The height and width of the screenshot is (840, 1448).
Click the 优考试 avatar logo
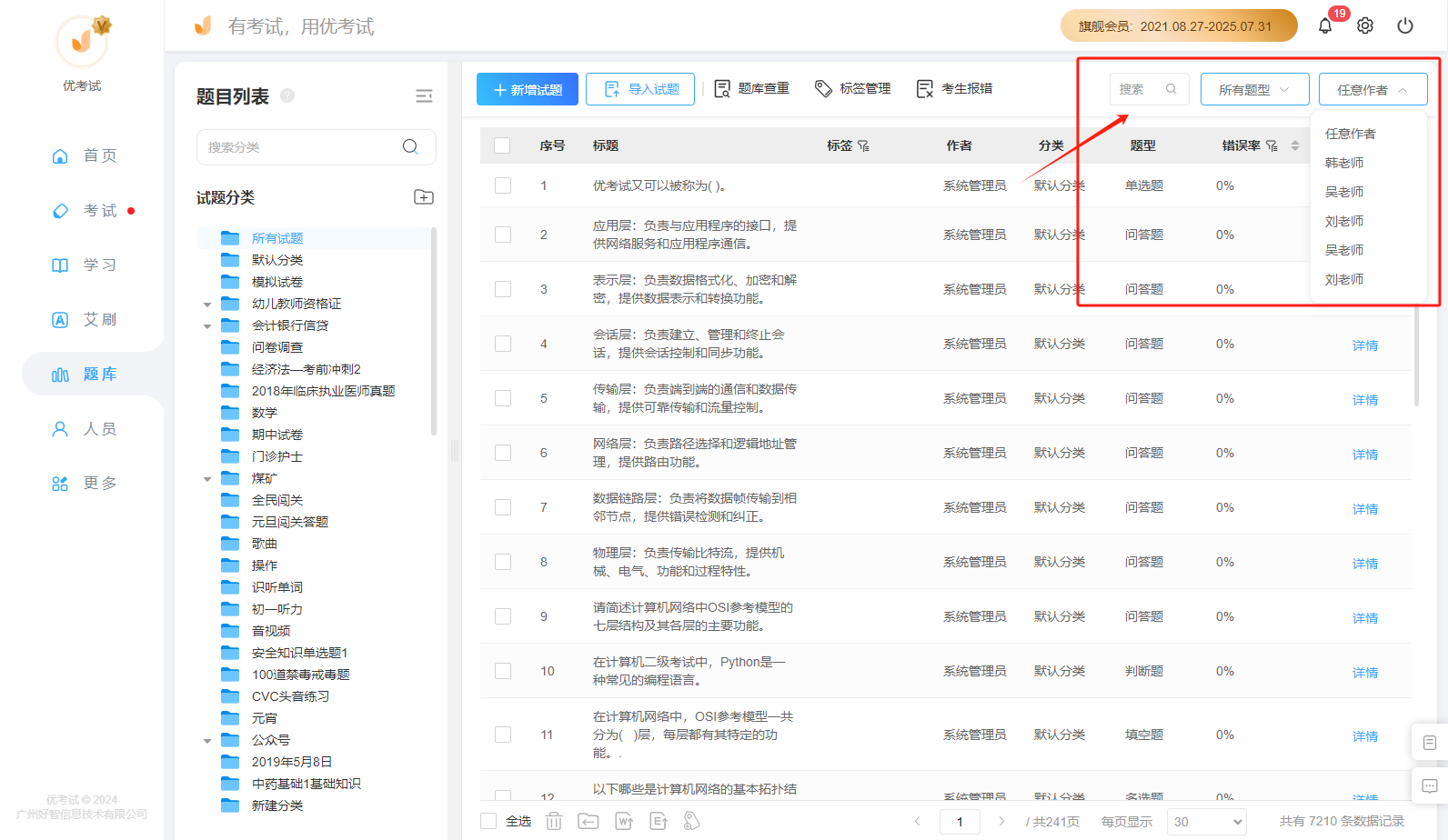(83, 41)
